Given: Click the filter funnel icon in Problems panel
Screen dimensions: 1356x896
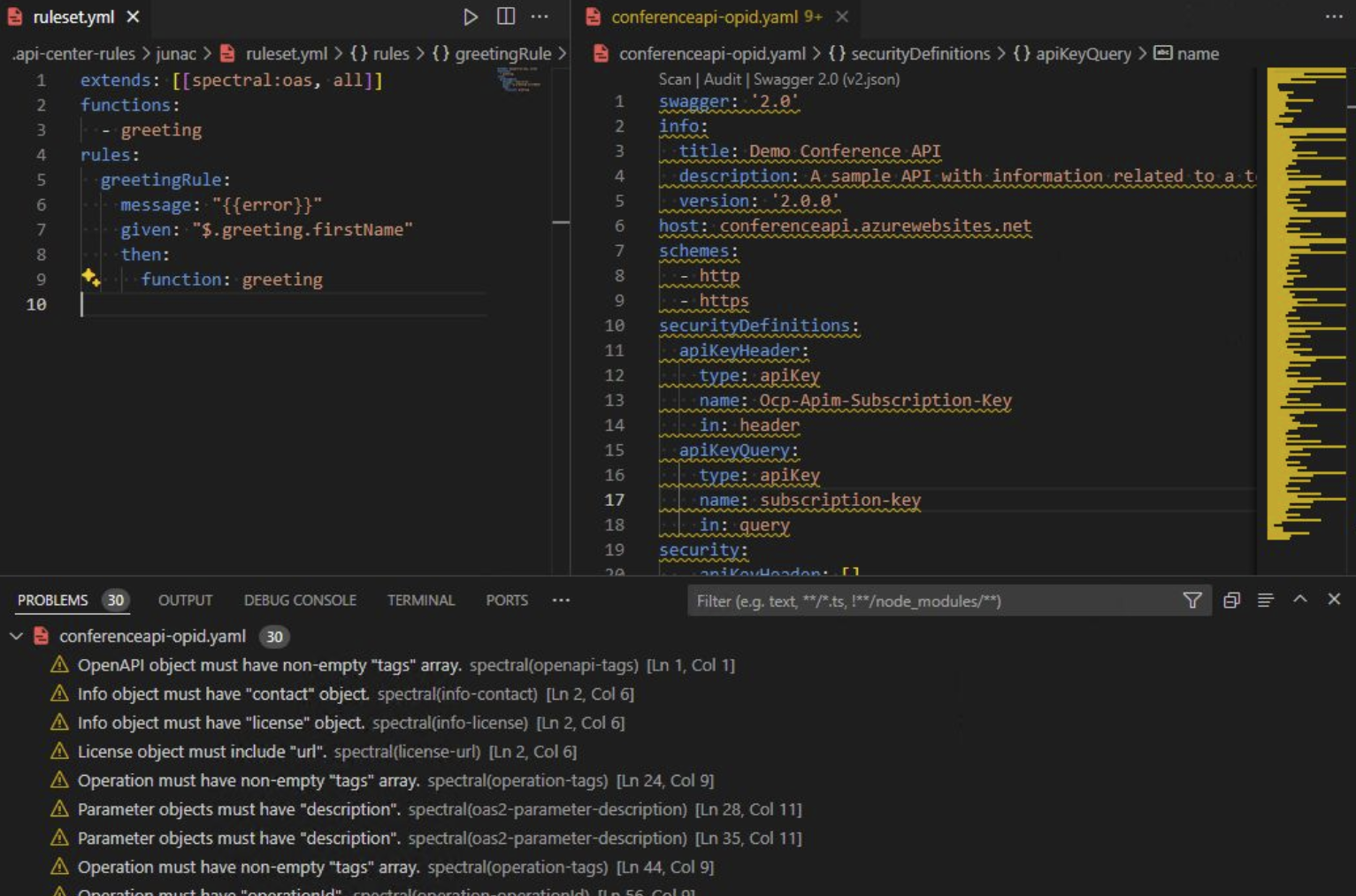Looking at the screenshot, I should tap(1192, 601).
